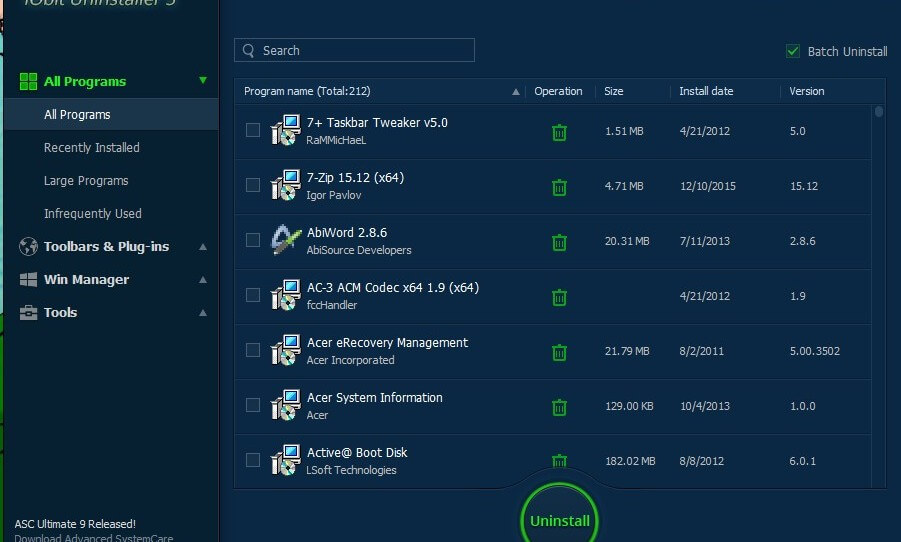
Task: Open the Toolbars & Plug-ins section
Action: pyautogui.click(x=106, y=247)
